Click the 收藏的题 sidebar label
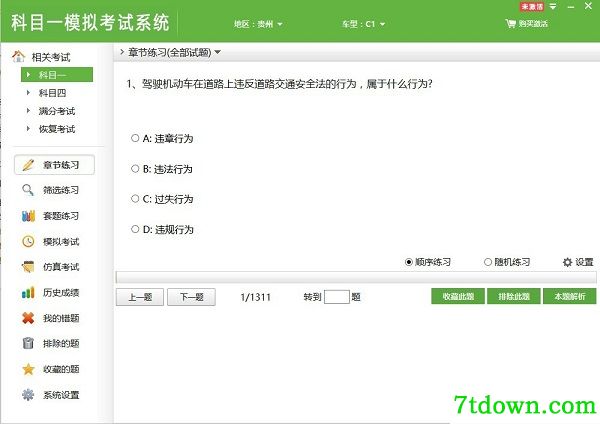600x424 pixels. tap(61, 369)
